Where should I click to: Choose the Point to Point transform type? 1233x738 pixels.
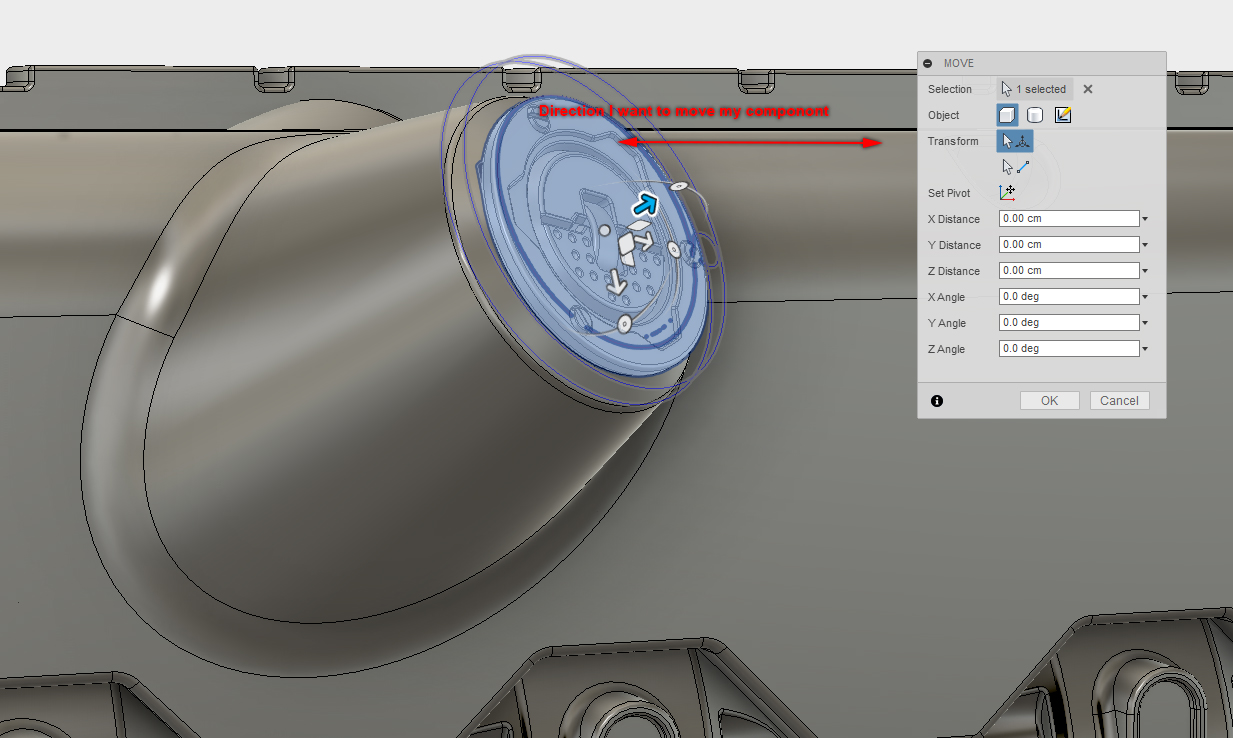click(x=1015, y=167)
